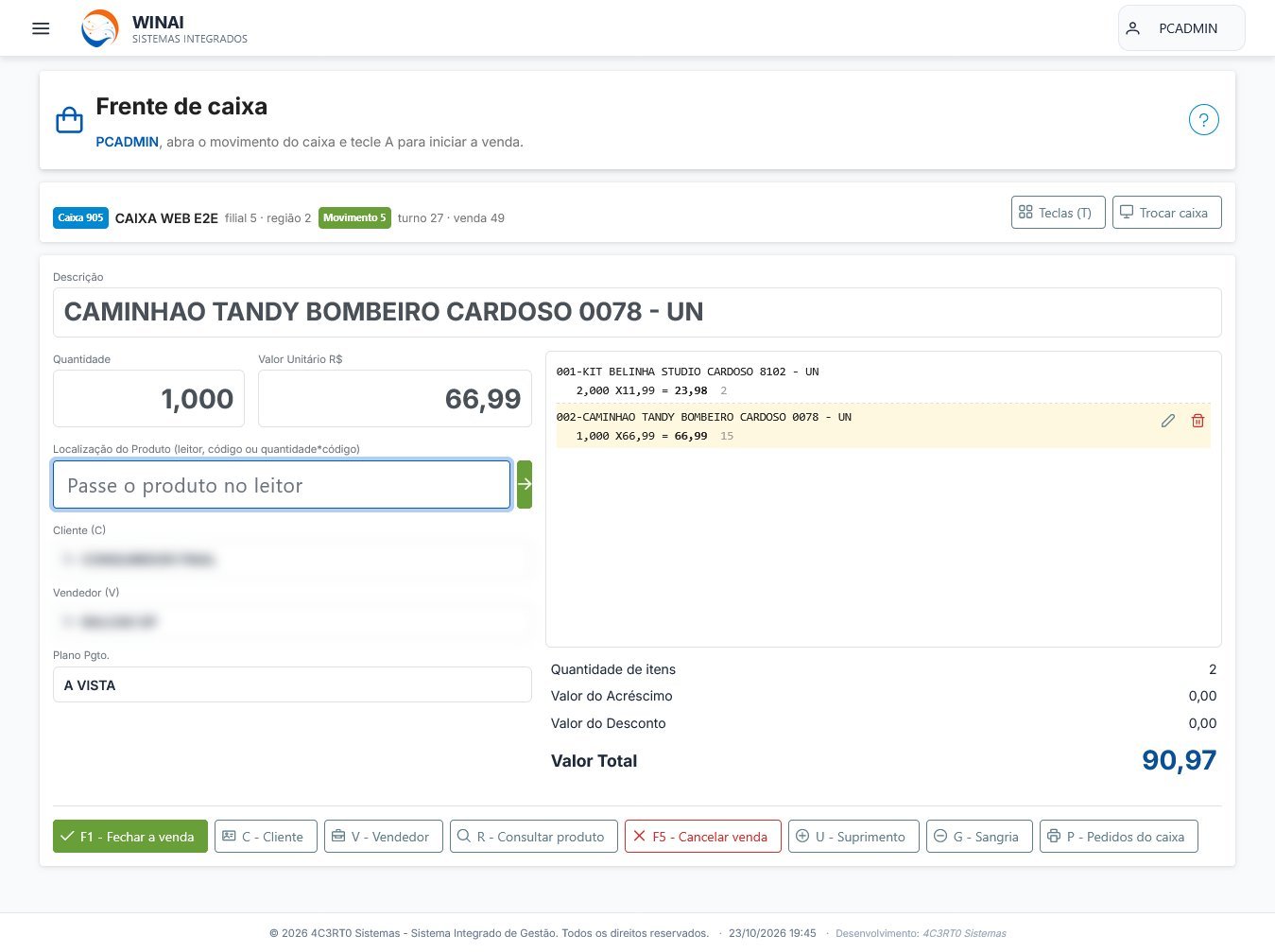The width and height of the screenshot is (1275, 952).
Task: Click the V - Vendedor button
Action: (383, 837)
